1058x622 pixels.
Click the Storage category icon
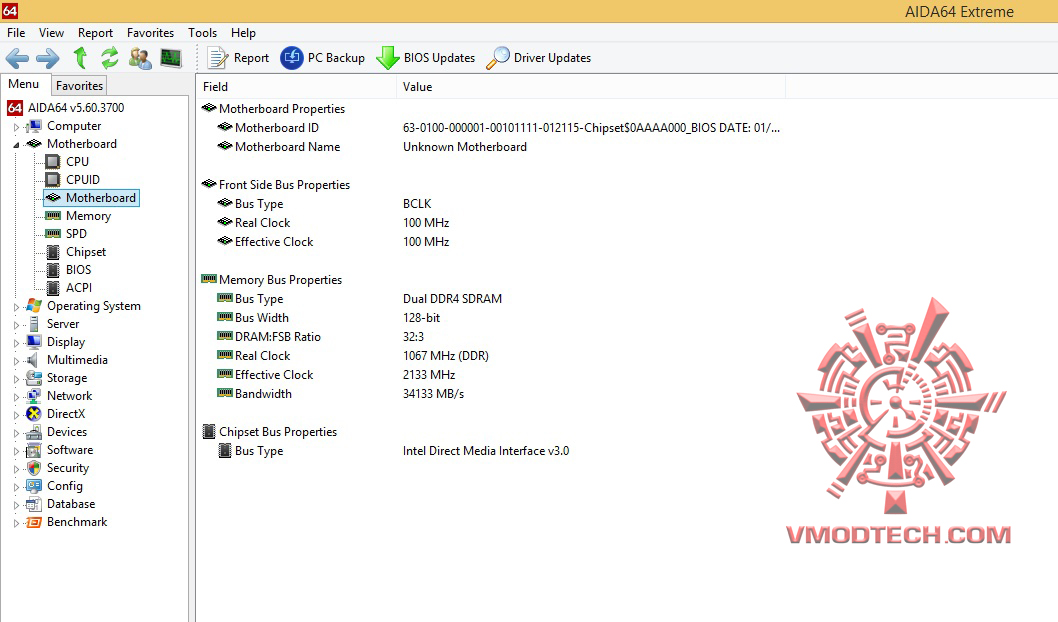pos(34,378)
